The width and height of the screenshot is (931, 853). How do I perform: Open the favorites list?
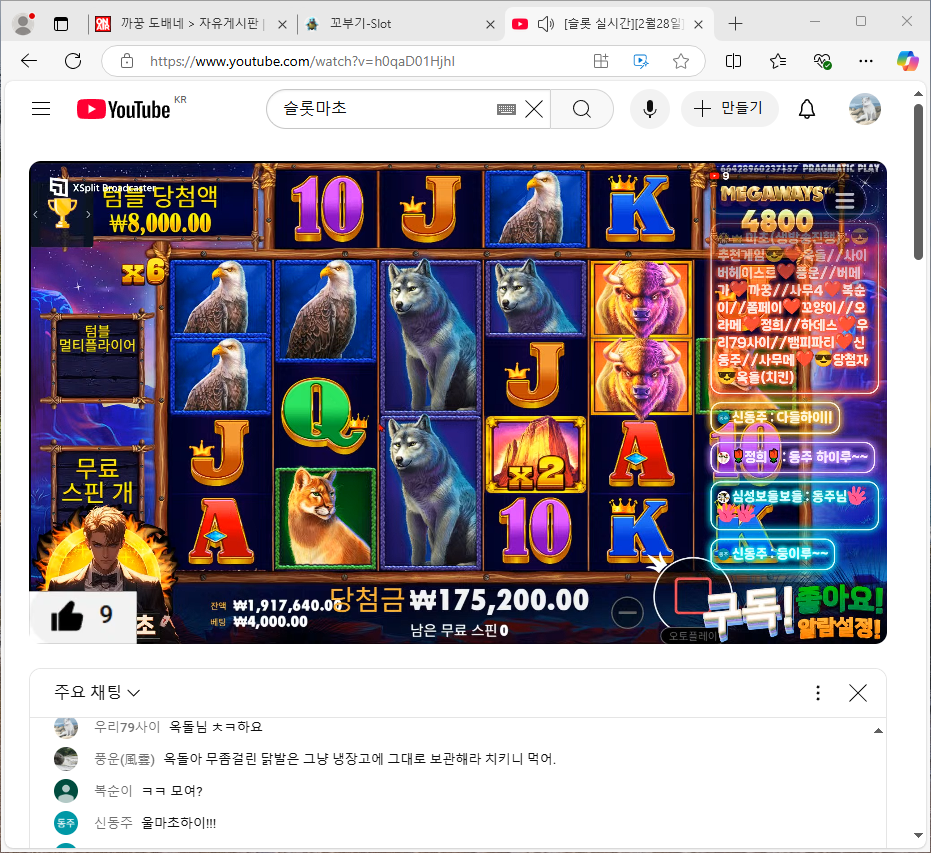click(x=778, y=61)
